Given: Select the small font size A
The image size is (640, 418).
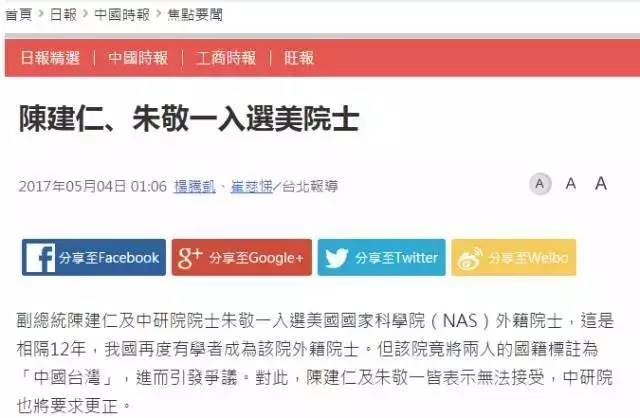Looking at the screenshot, I should (540, 184).
